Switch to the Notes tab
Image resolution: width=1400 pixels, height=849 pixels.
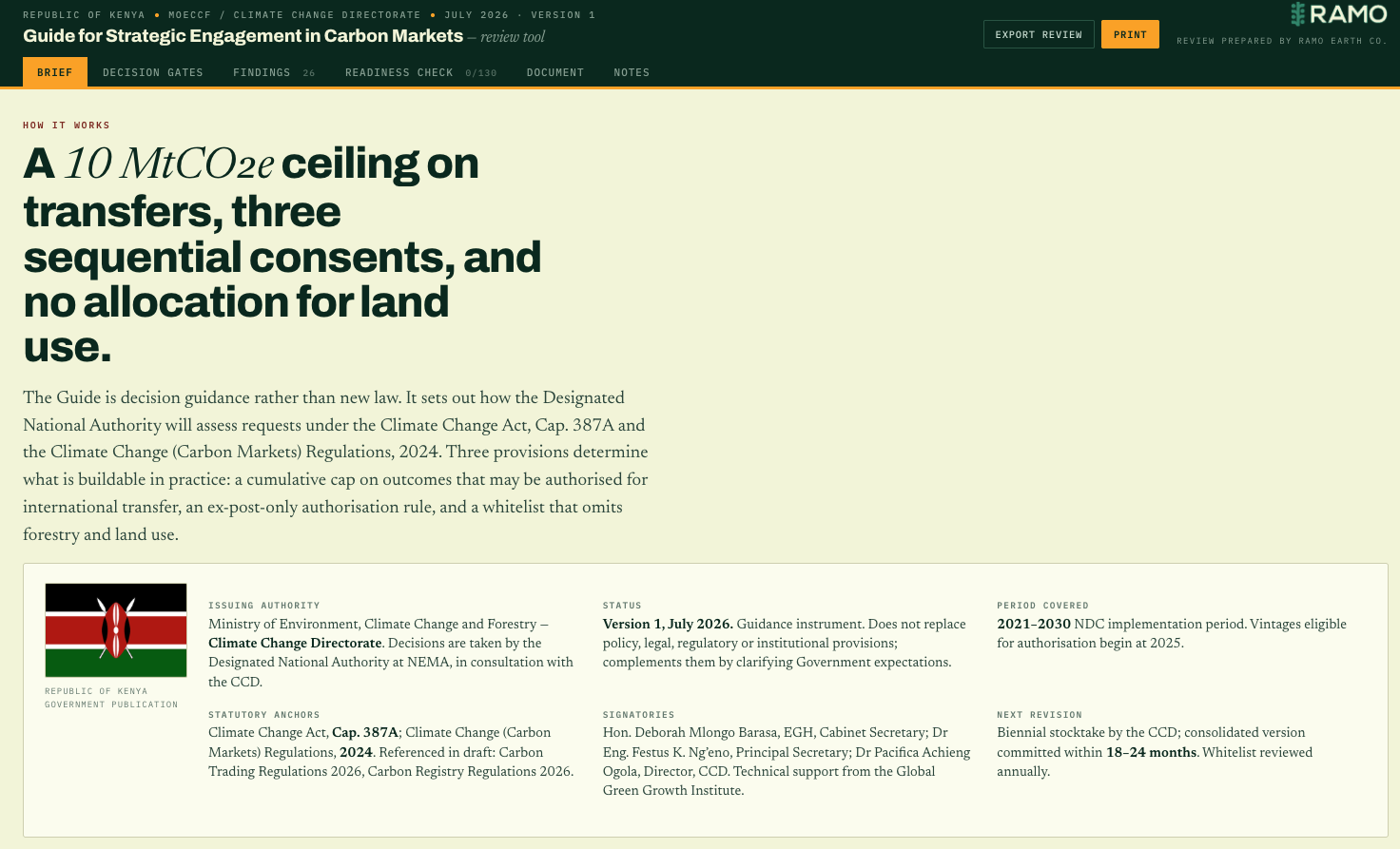point(632,72)
